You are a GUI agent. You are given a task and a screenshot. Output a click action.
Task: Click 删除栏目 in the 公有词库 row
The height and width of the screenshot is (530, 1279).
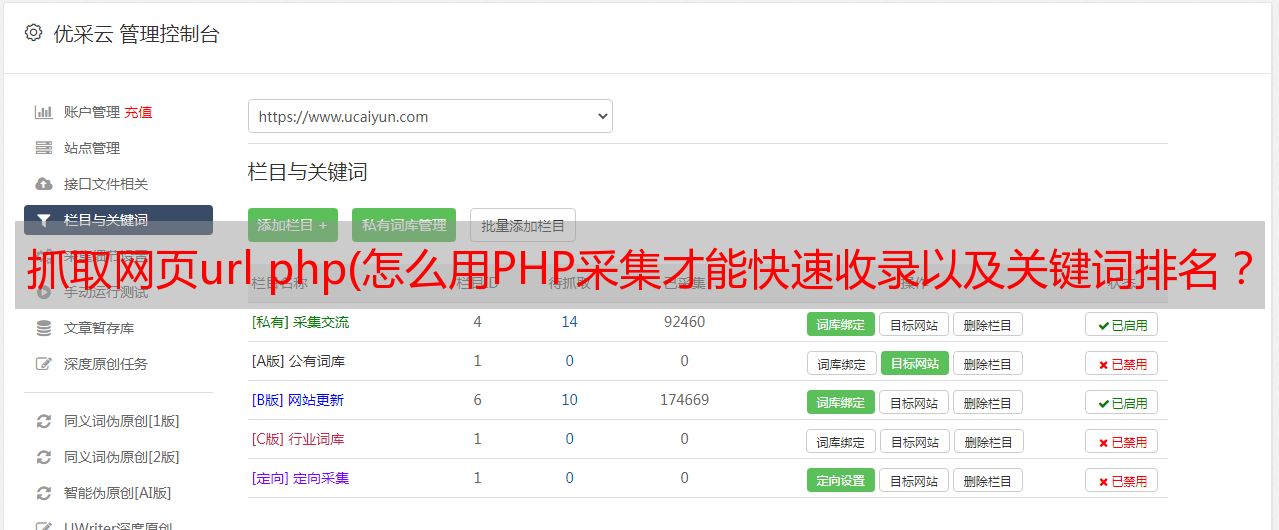pyautogui.click(x=987, y=363)
